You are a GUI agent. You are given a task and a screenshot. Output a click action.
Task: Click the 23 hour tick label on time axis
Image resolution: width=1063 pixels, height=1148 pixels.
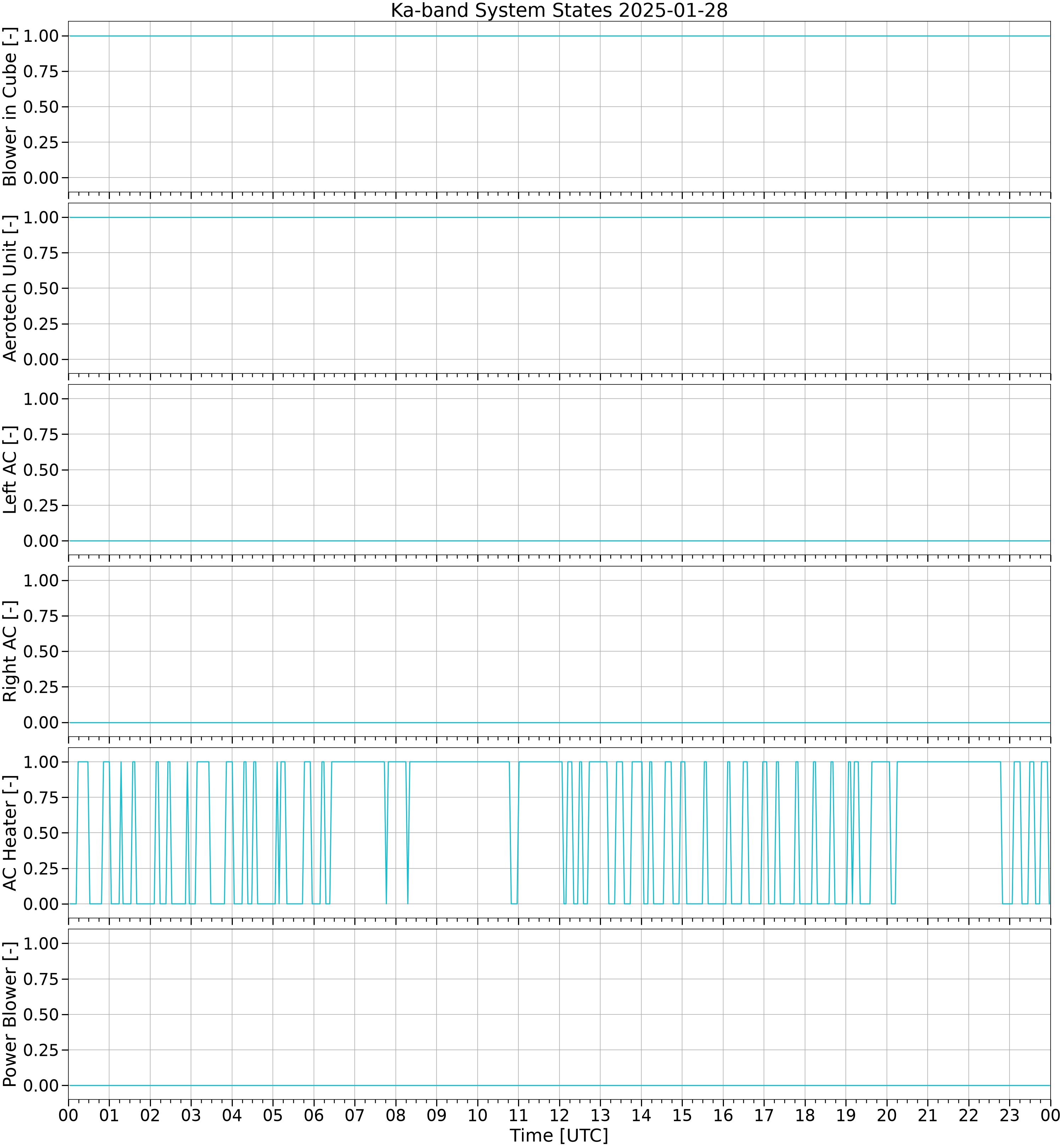1009,1115
